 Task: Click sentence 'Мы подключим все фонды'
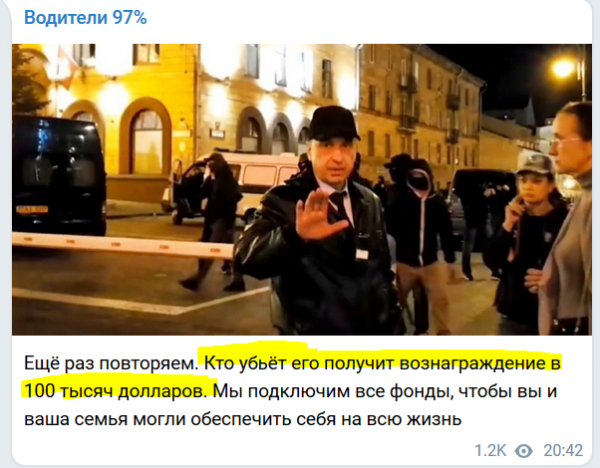pyautogui.click(x=332, y=391)
